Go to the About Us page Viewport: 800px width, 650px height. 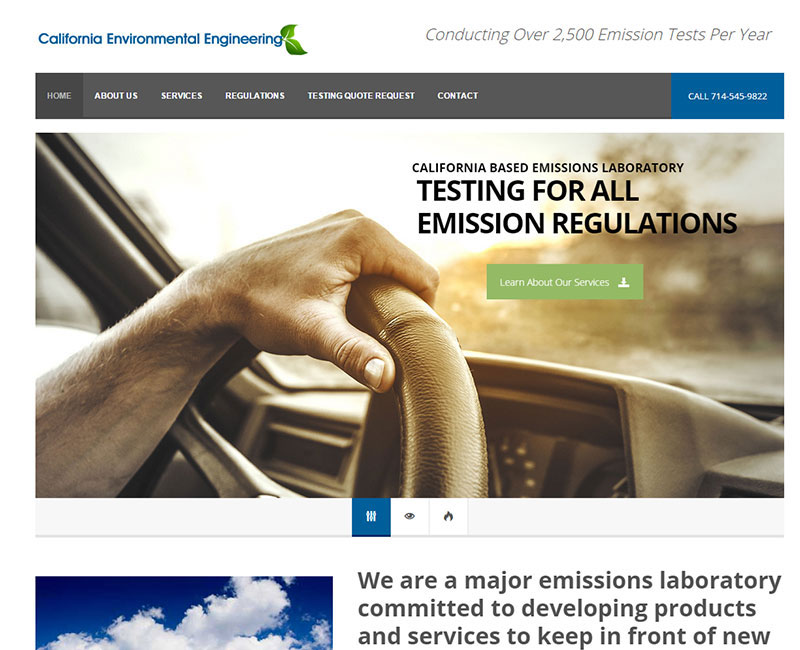coord(116,96)
